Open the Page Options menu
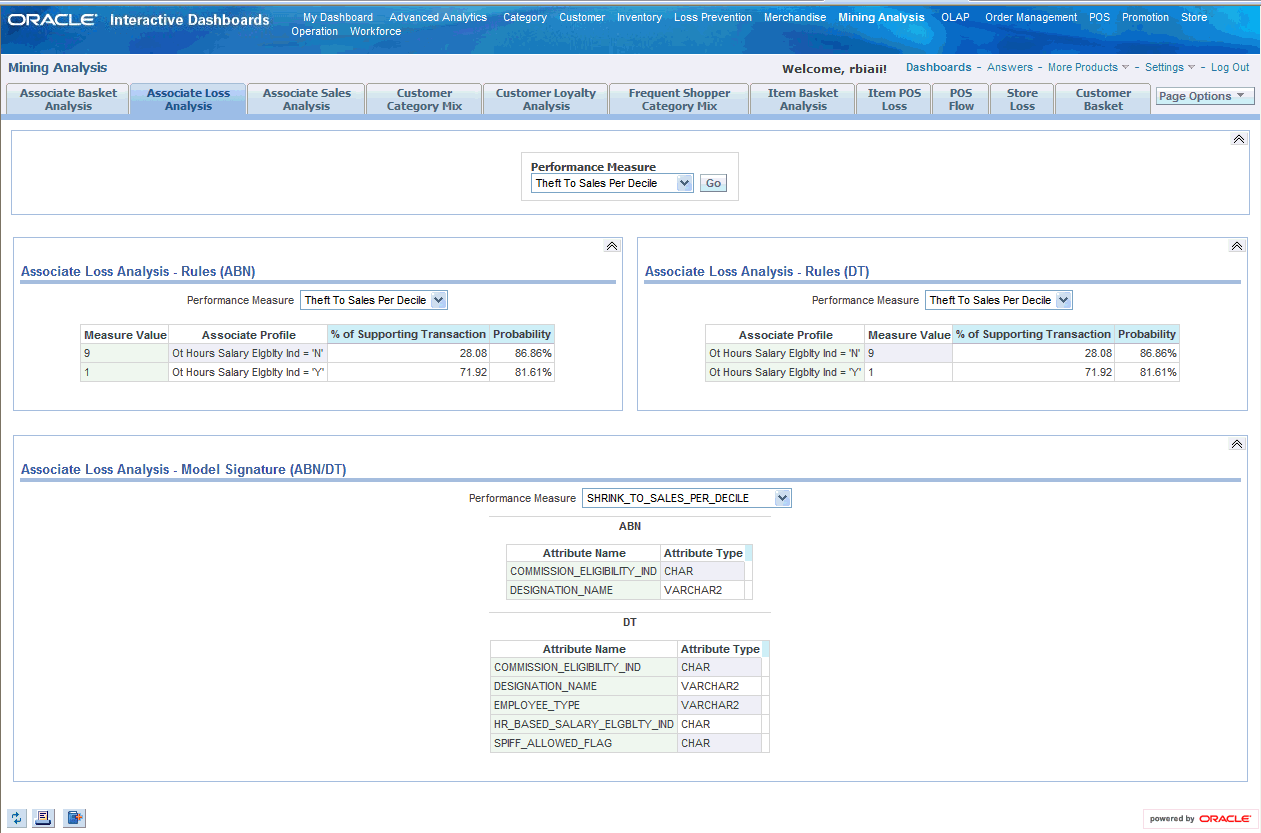Image resolution: width=1261 pixels, height=833 pixels. tap(1205, 96)
